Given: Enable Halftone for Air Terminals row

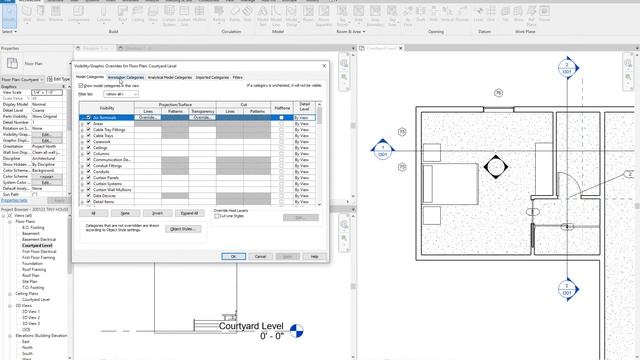Looking at the screenshot, I should (x=281, y=118).
